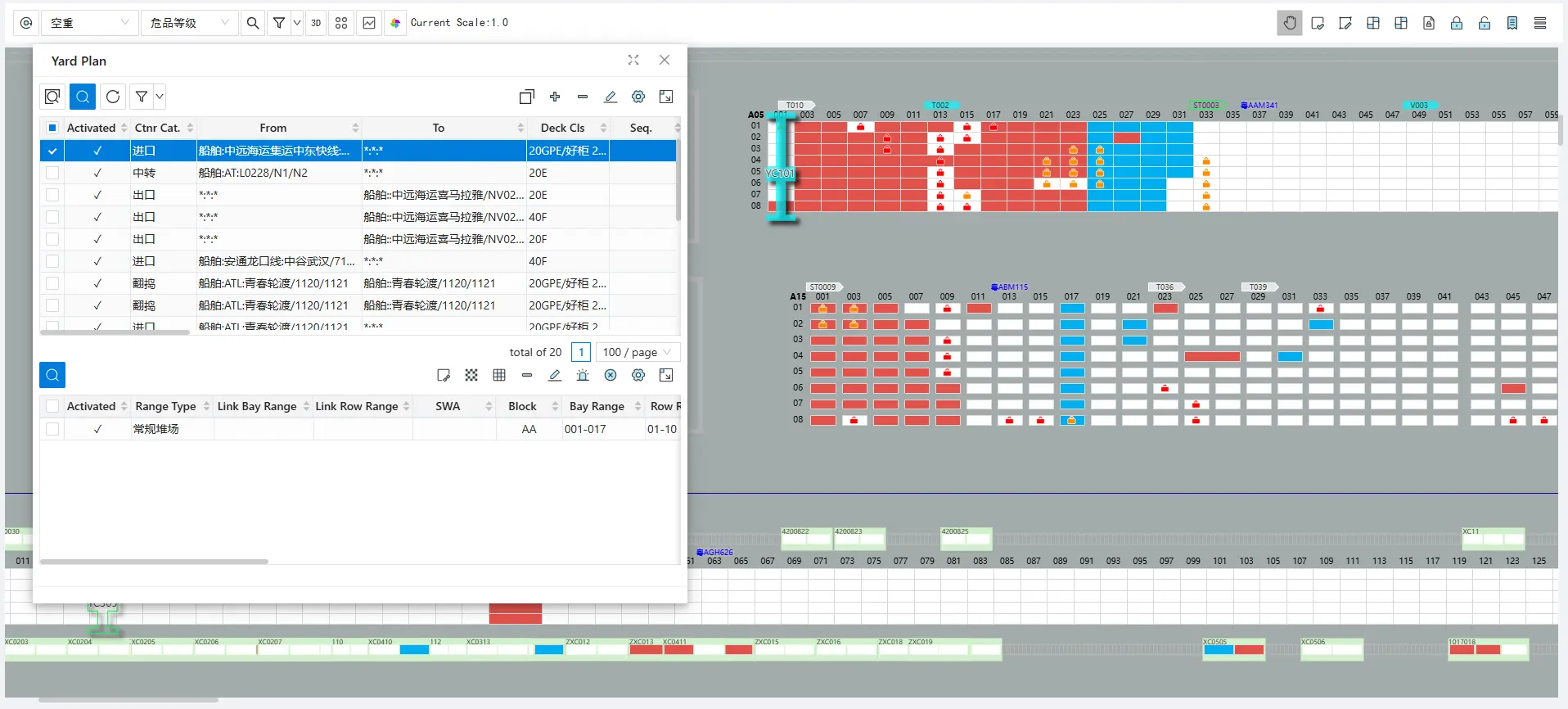Click the copy duplicate icon in Yard Plan toolbar
The image size is (1568, 709).
(527, 97)
